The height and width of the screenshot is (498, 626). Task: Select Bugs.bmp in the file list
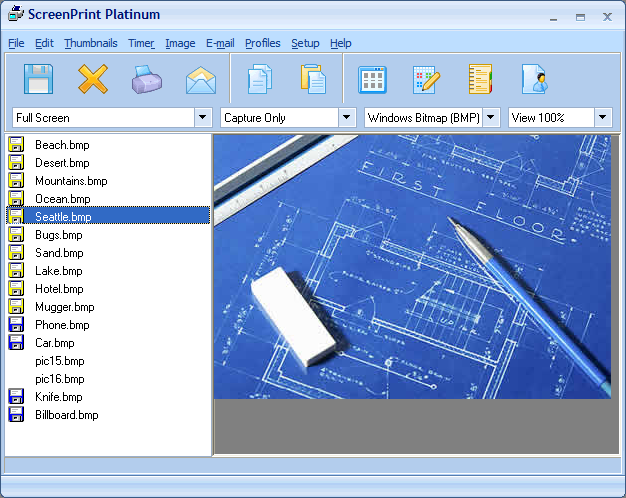[x=59, y=234]
